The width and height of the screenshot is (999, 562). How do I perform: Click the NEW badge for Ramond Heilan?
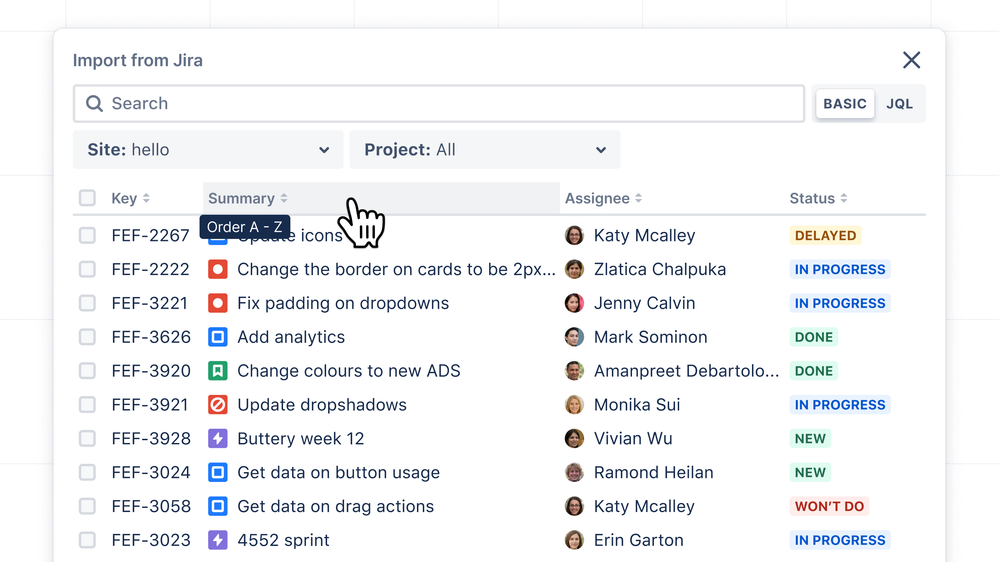(x=810, y=472)
